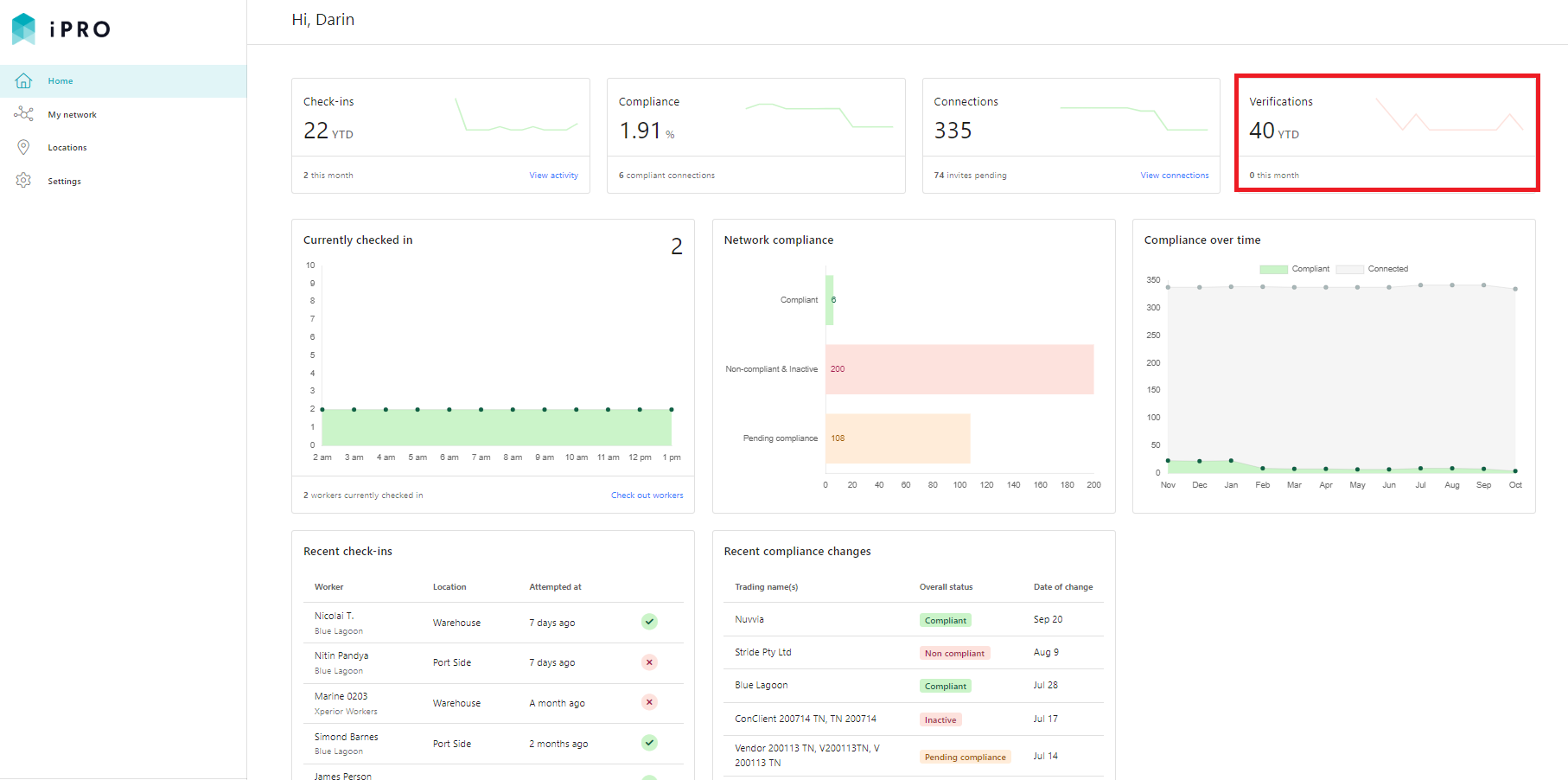Screen dimensions: 1568x780
Task: Click the Settings gear icon
Action: (24, 181)
